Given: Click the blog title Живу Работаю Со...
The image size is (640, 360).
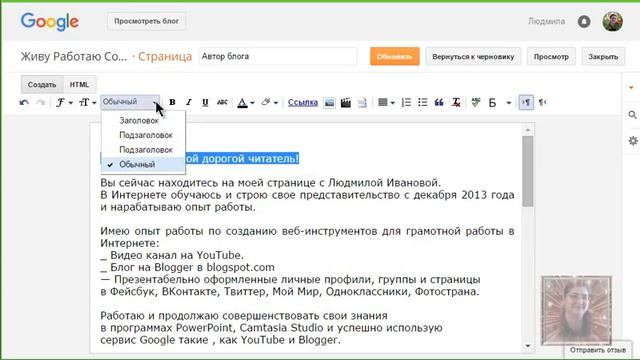Looking at the screenshot, I should coord(74,56).
